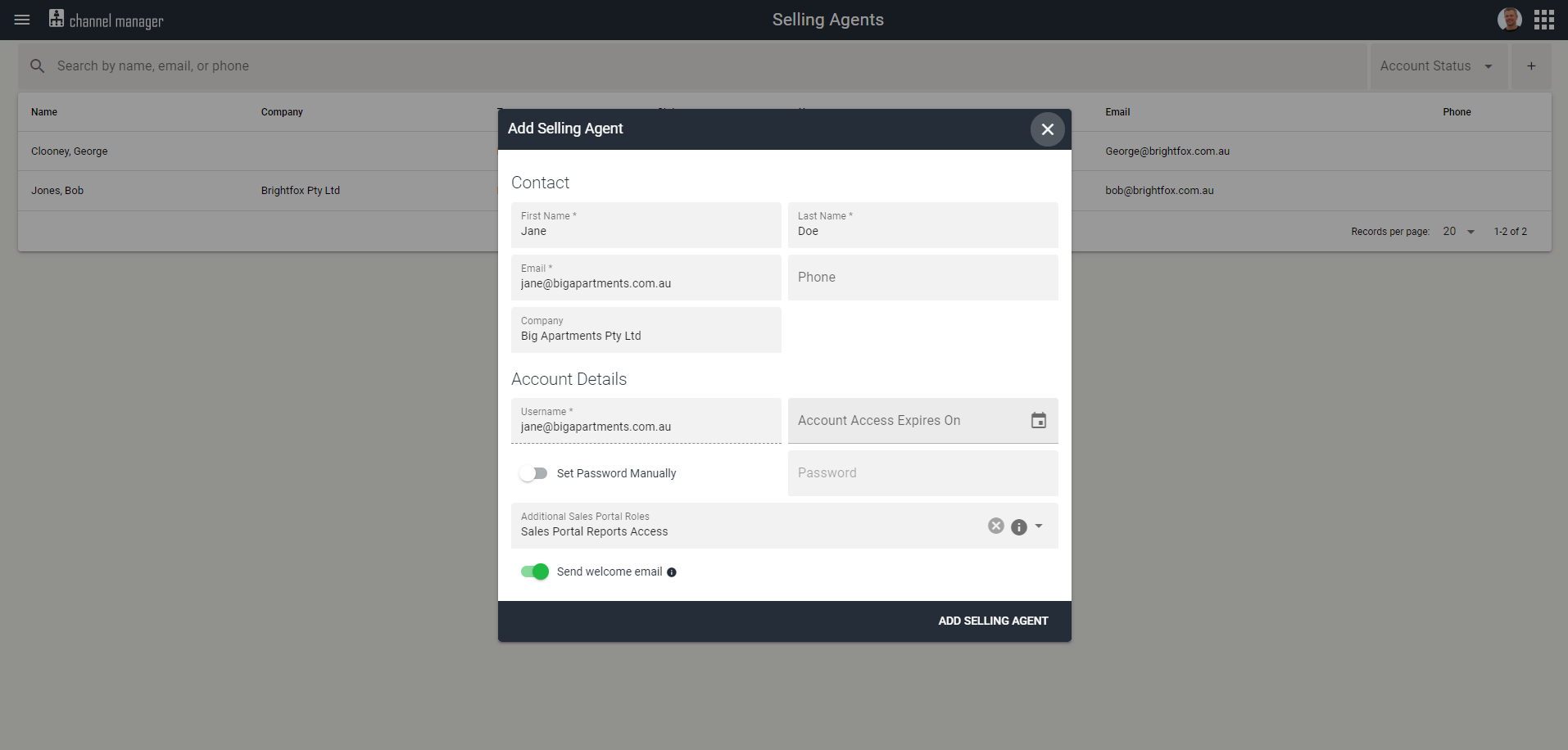Open the apps grid in the top bar
Image resolution: width=1568 pixels, height=750 pixels.
click(x=1544, y=19)
